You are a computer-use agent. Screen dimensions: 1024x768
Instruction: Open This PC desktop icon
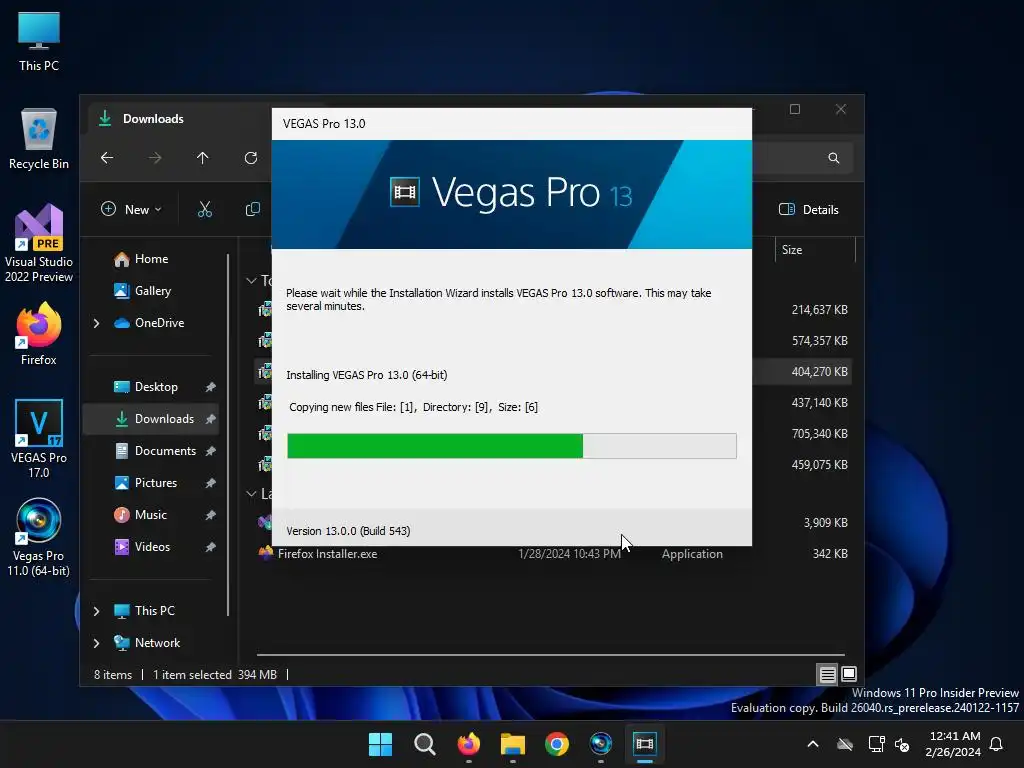coord(39,41)
